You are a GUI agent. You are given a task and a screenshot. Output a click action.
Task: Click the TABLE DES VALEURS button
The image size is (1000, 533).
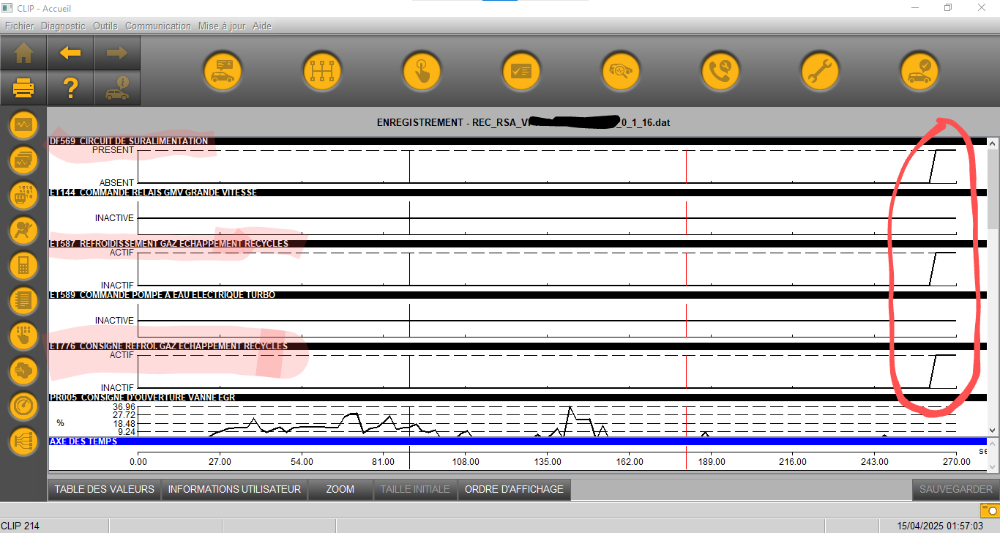click(104, 490)
